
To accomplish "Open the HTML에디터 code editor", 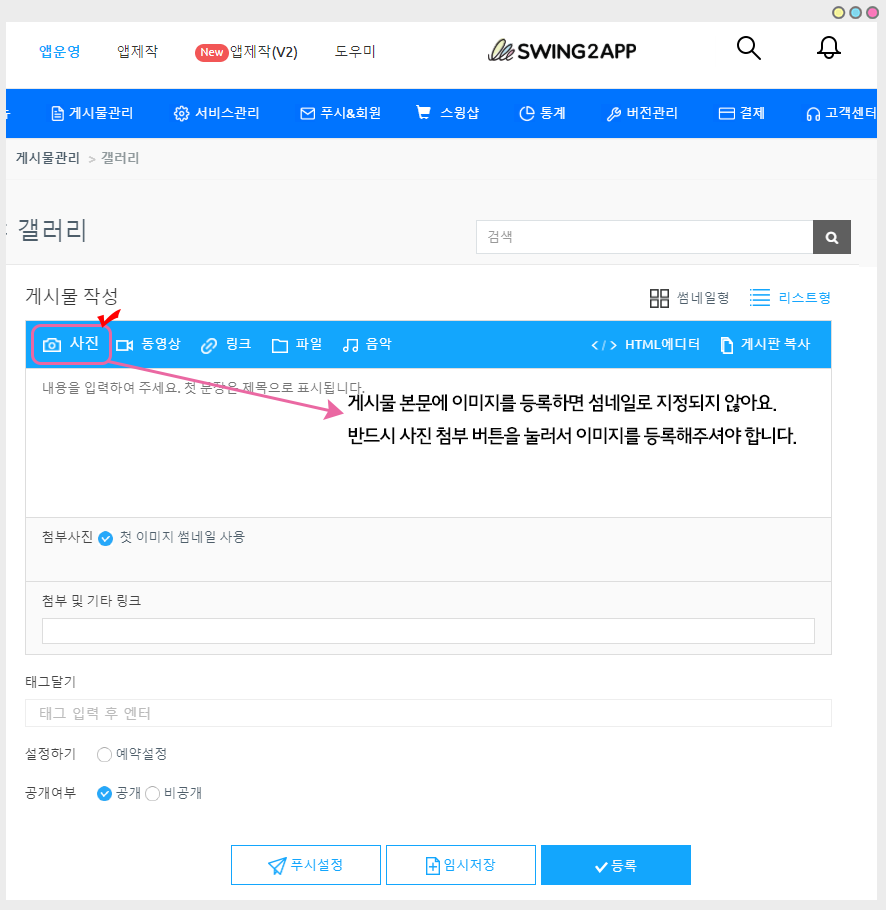I will click(x=646, y=344).
